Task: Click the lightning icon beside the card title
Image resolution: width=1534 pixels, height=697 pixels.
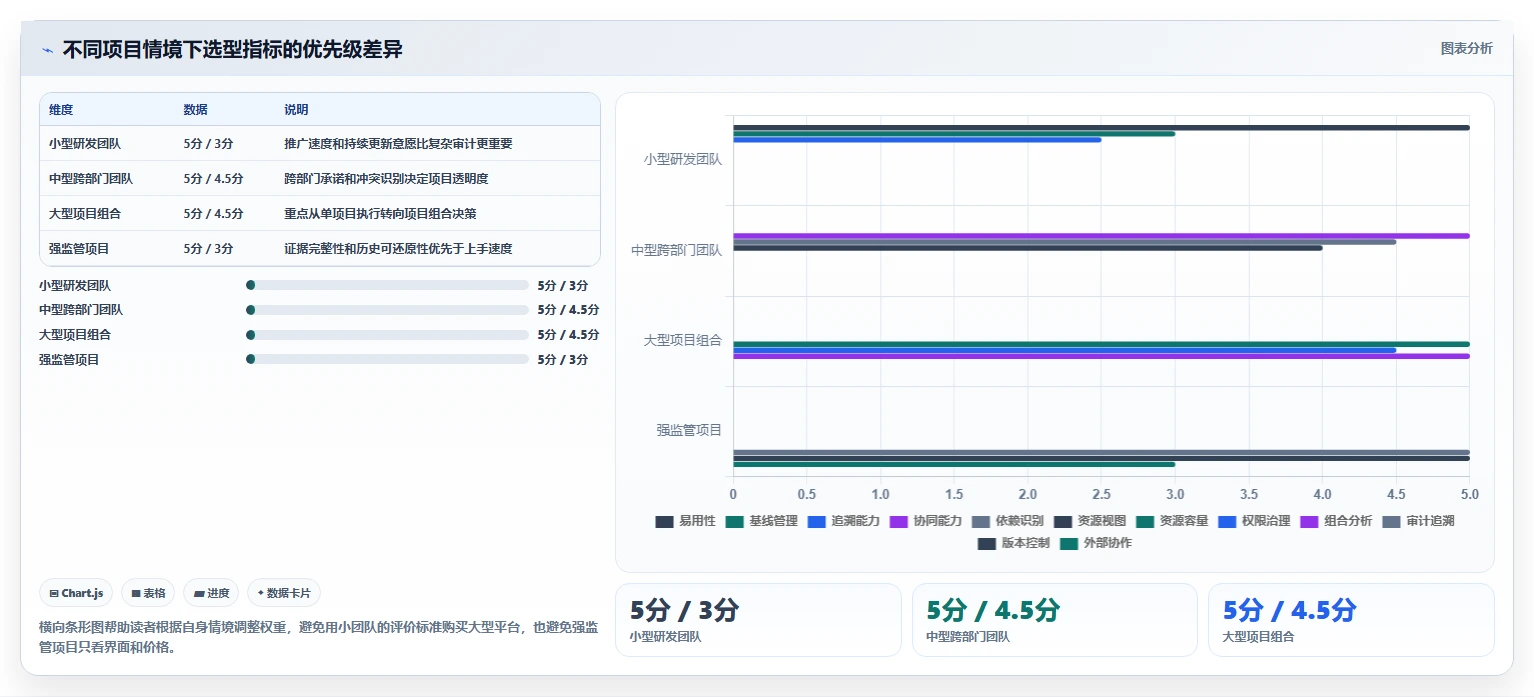Action: (x=47, y=50)
